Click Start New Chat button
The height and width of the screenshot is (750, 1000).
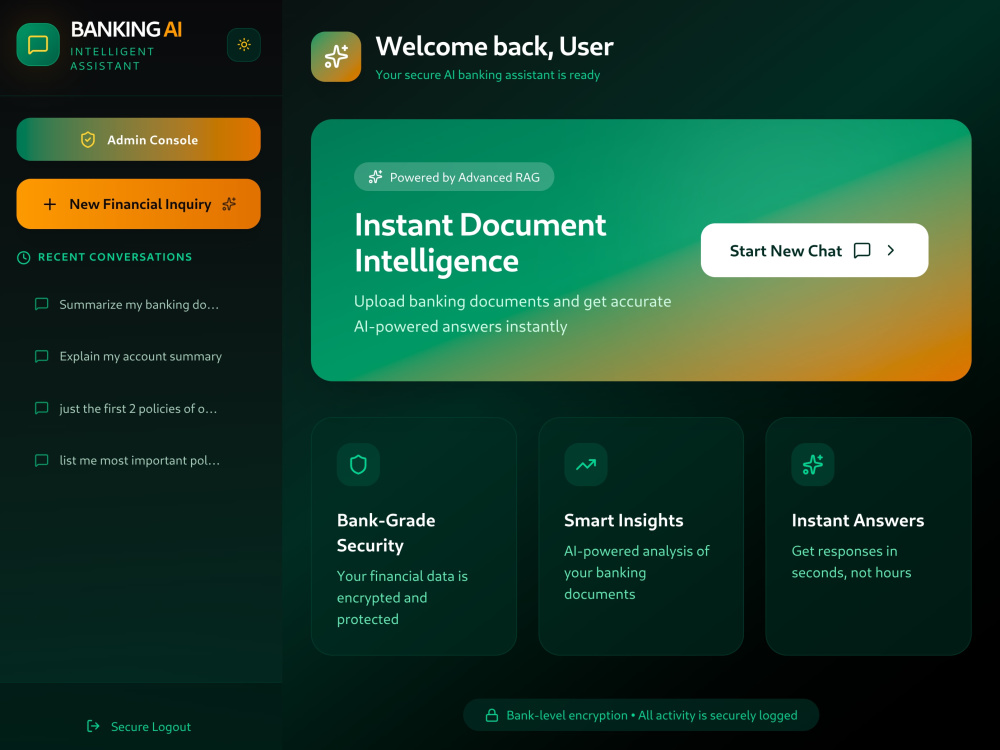point(814,250)
